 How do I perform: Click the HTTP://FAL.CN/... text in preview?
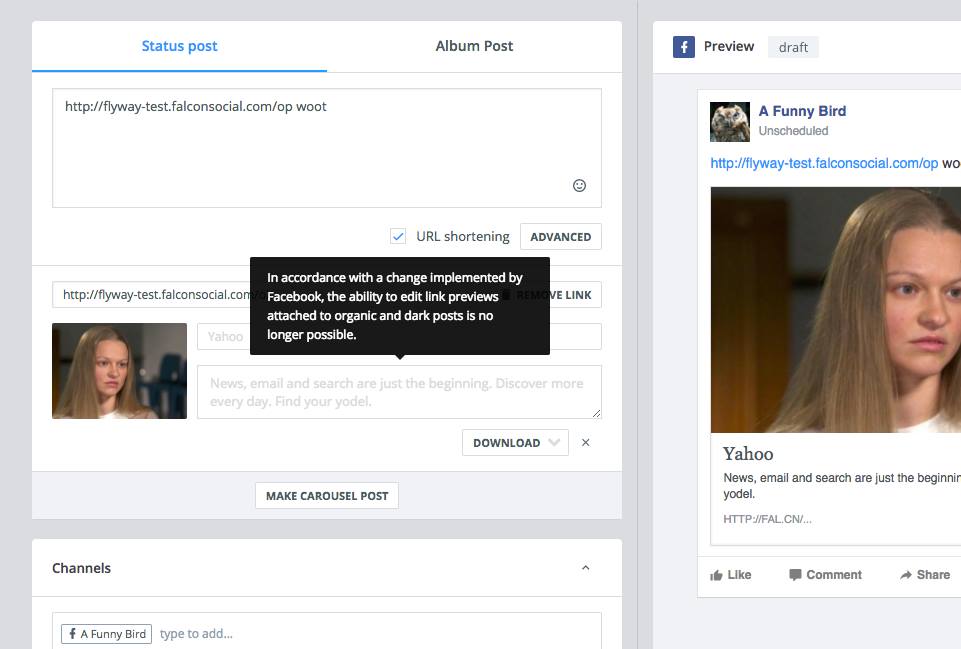tap(767, 519)
